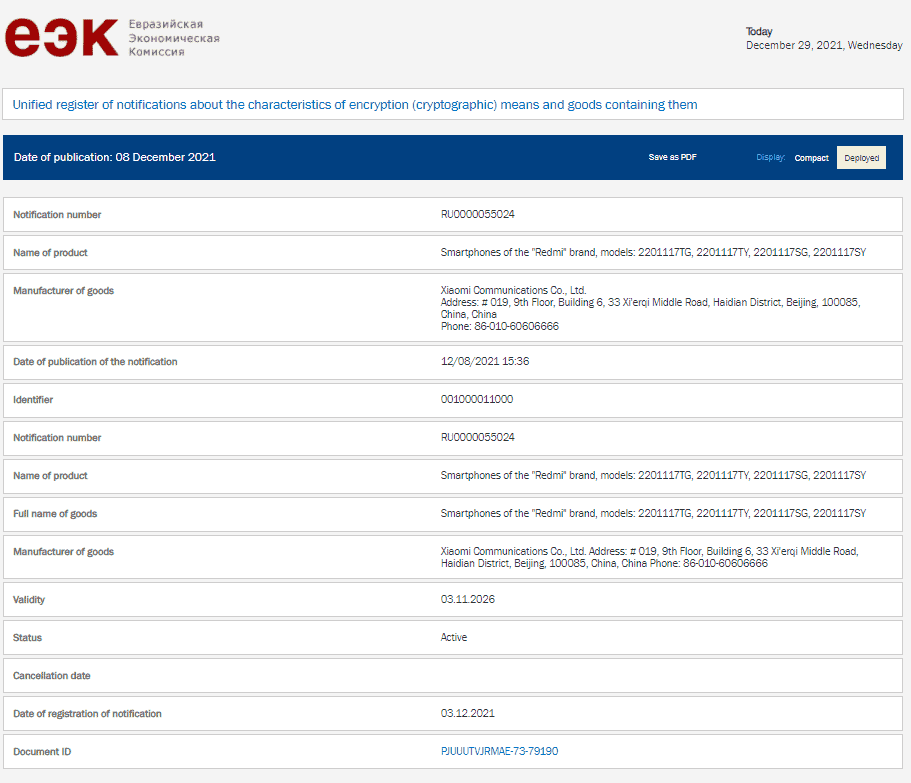911x783 pixels.
Task: Click the validity date 03.11.2026
Action: point(467,599)
